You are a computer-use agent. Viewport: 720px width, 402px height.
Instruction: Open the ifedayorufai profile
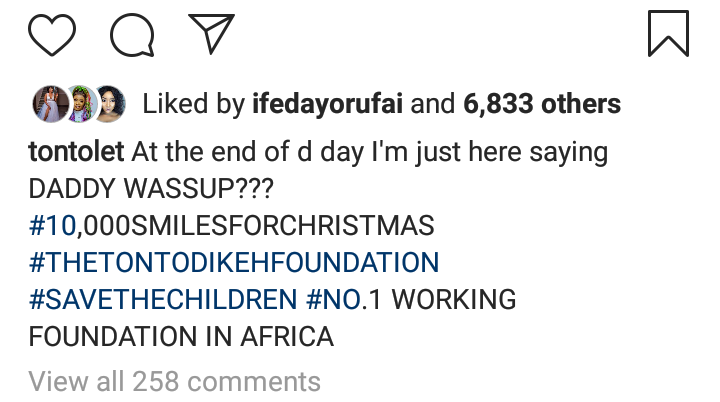pos(336,103)
